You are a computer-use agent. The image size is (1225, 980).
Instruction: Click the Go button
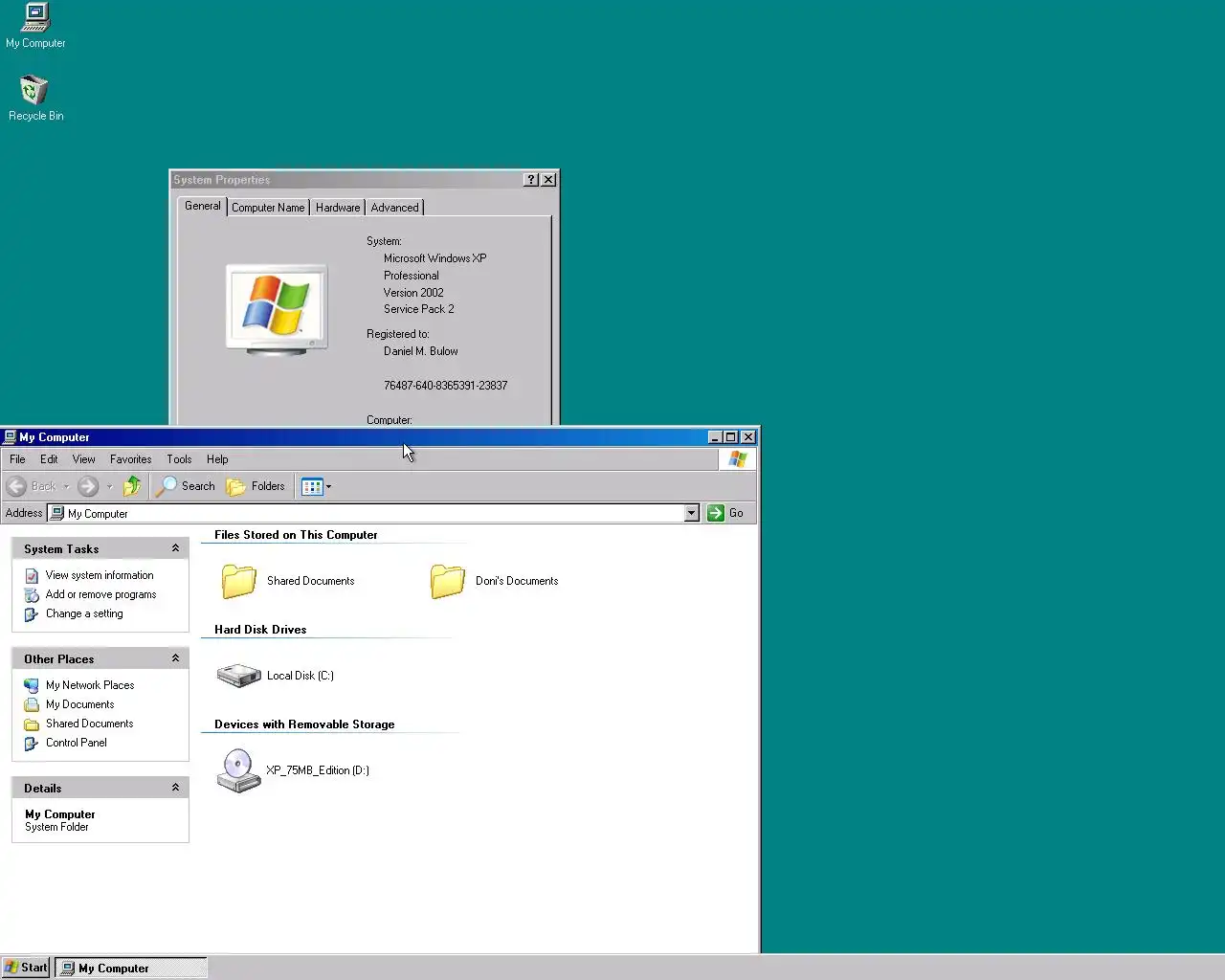coord(725,513)
